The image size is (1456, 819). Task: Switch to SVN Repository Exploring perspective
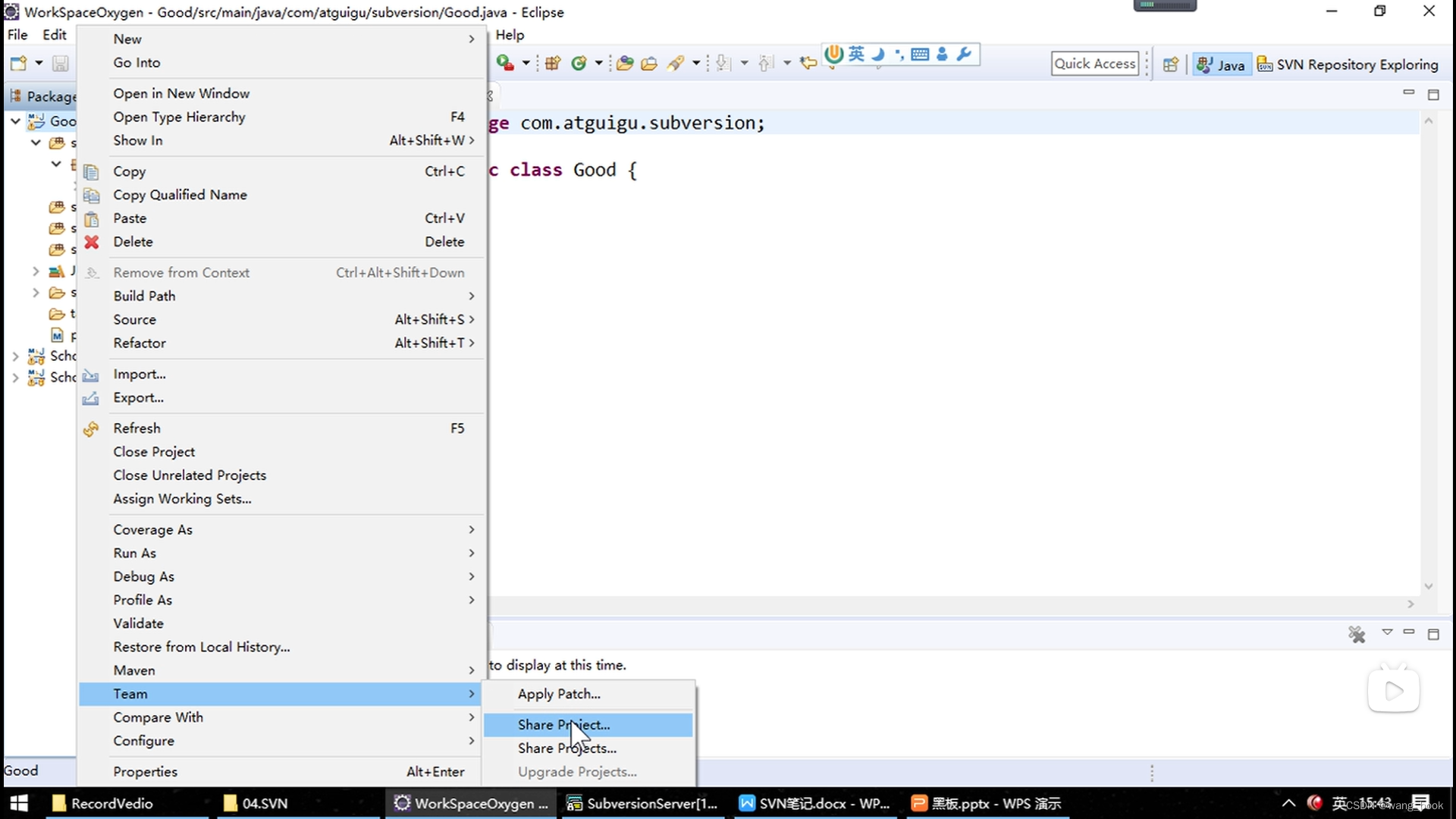coord(1348,64)
